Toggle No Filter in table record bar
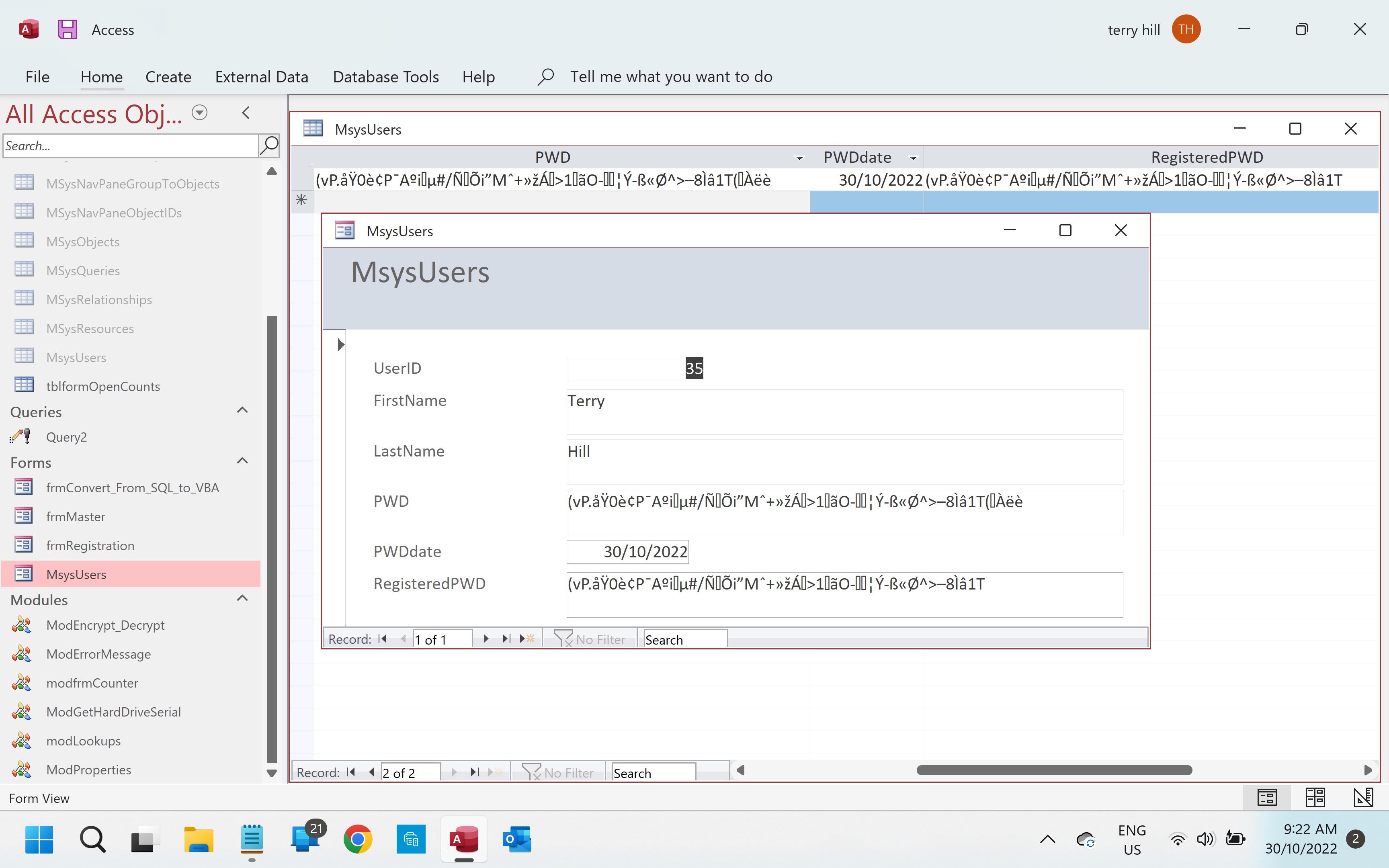 [558, 773]
